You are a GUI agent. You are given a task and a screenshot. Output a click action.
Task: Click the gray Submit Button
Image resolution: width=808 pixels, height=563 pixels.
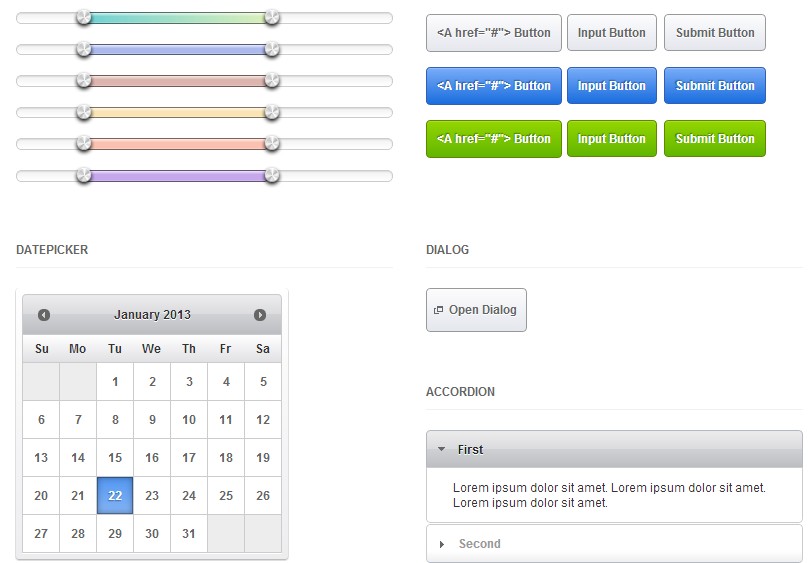pos(715,33)
